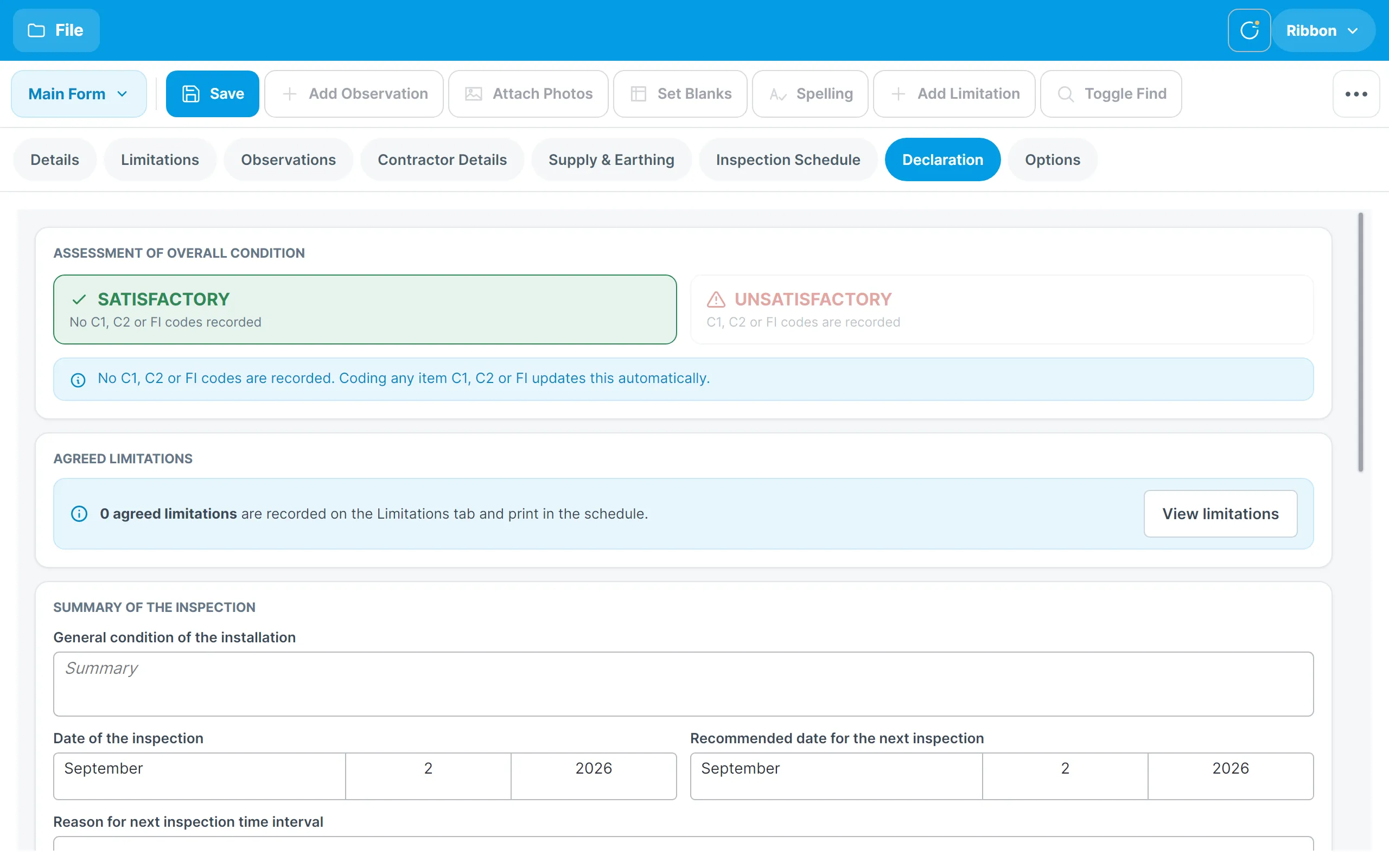Click next inspection day field
Viewport: 1389px width, 868px height.
pyautogui.click(x=1065, y=776)
